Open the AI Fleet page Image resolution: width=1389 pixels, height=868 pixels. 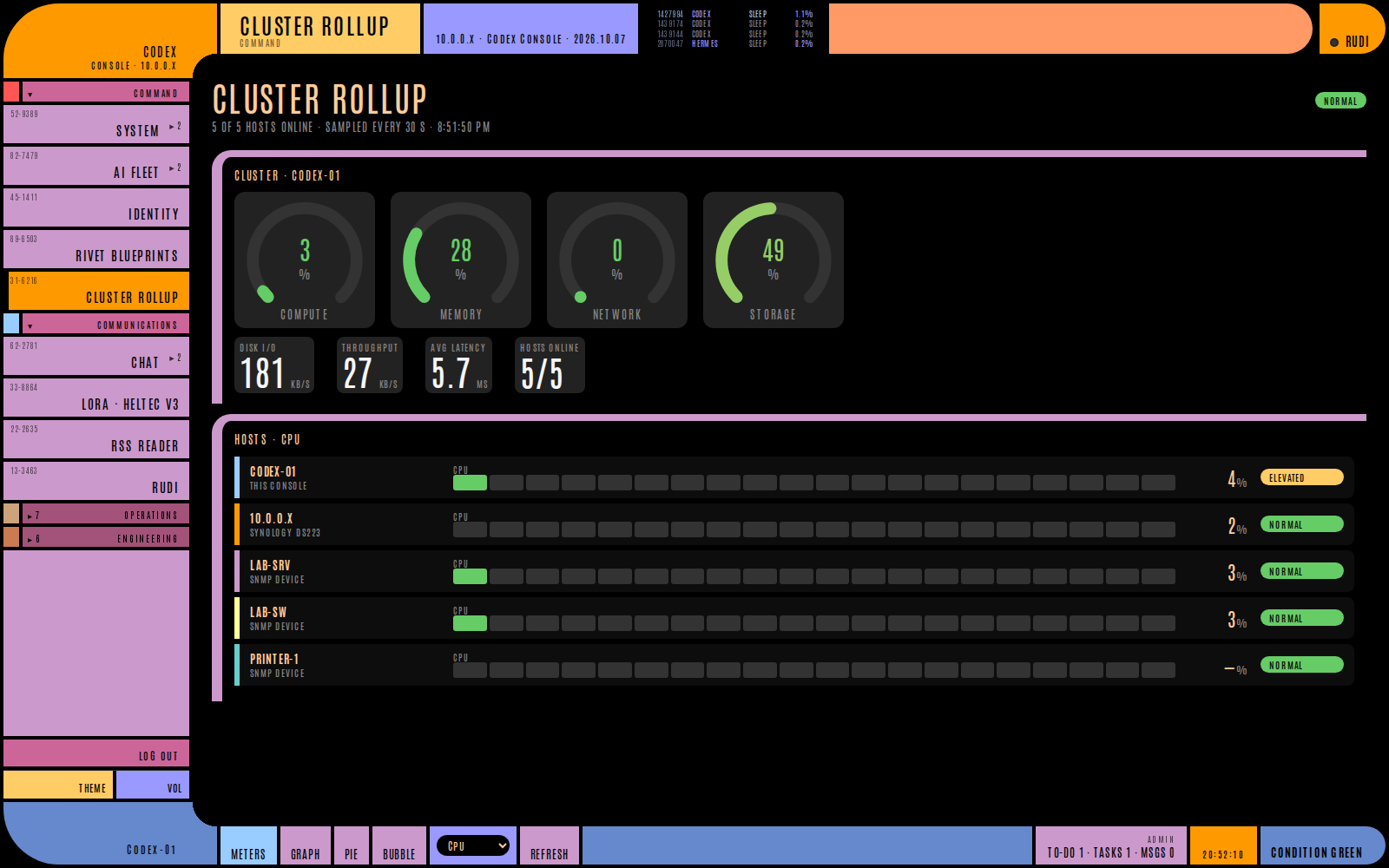point(96,166)
